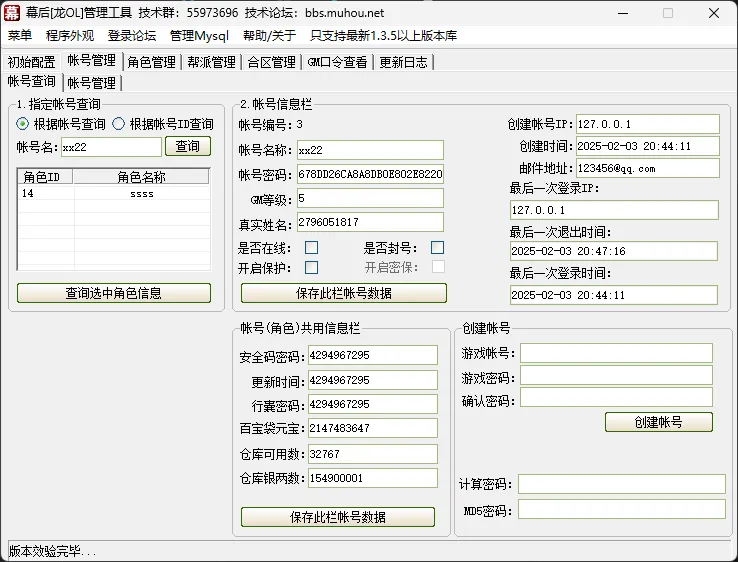This screenshot has width=738, height=562.
Task: Click the 查询 button
Action: click(188, 146)
